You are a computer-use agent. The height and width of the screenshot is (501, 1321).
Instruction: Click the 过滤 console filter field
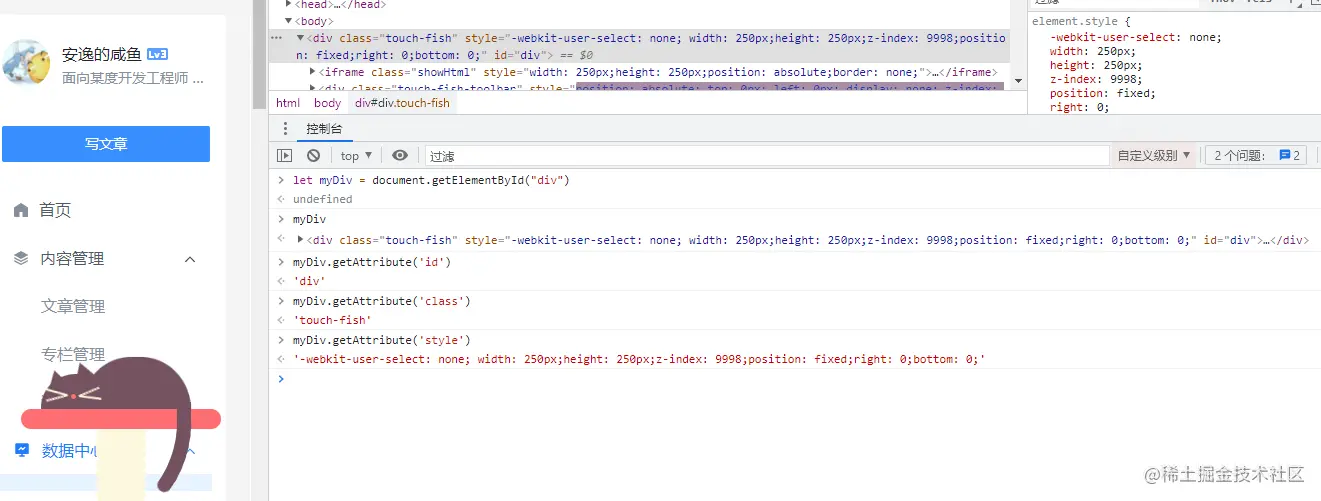point(766,156)
